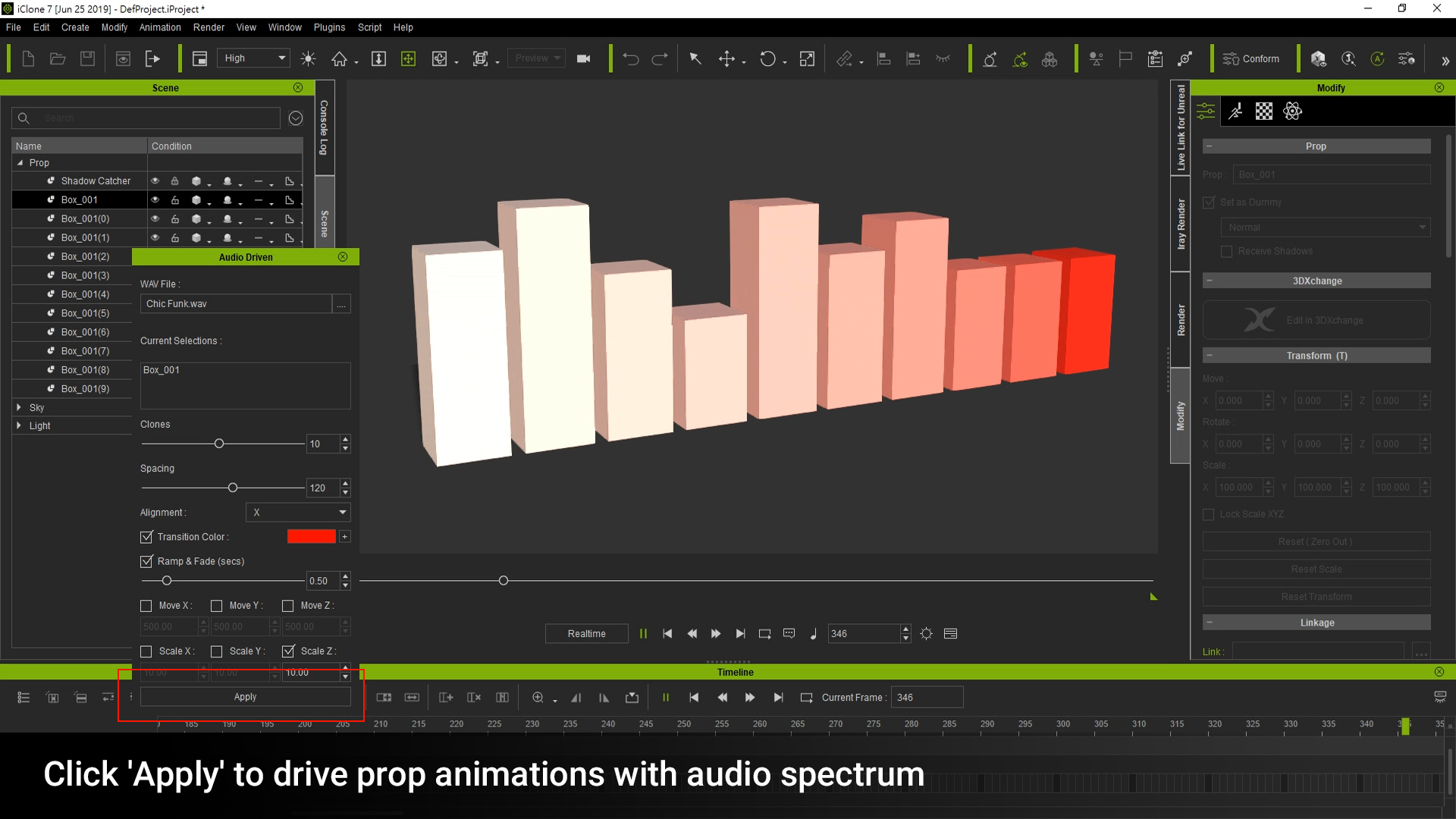1456x819 pixels.
Task: Browse WAV file with the ... button
Action: coord(342,304)
